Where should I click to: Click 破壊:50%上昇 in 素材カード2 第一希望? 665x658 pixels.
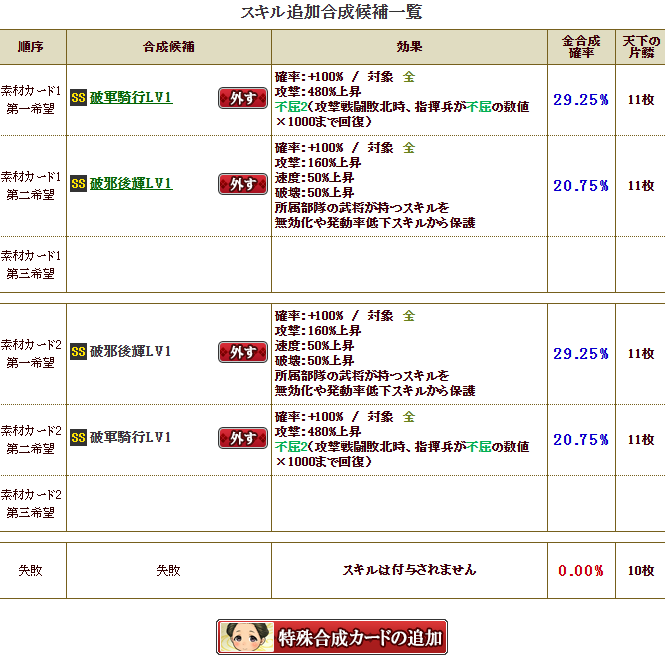(314, 361)
